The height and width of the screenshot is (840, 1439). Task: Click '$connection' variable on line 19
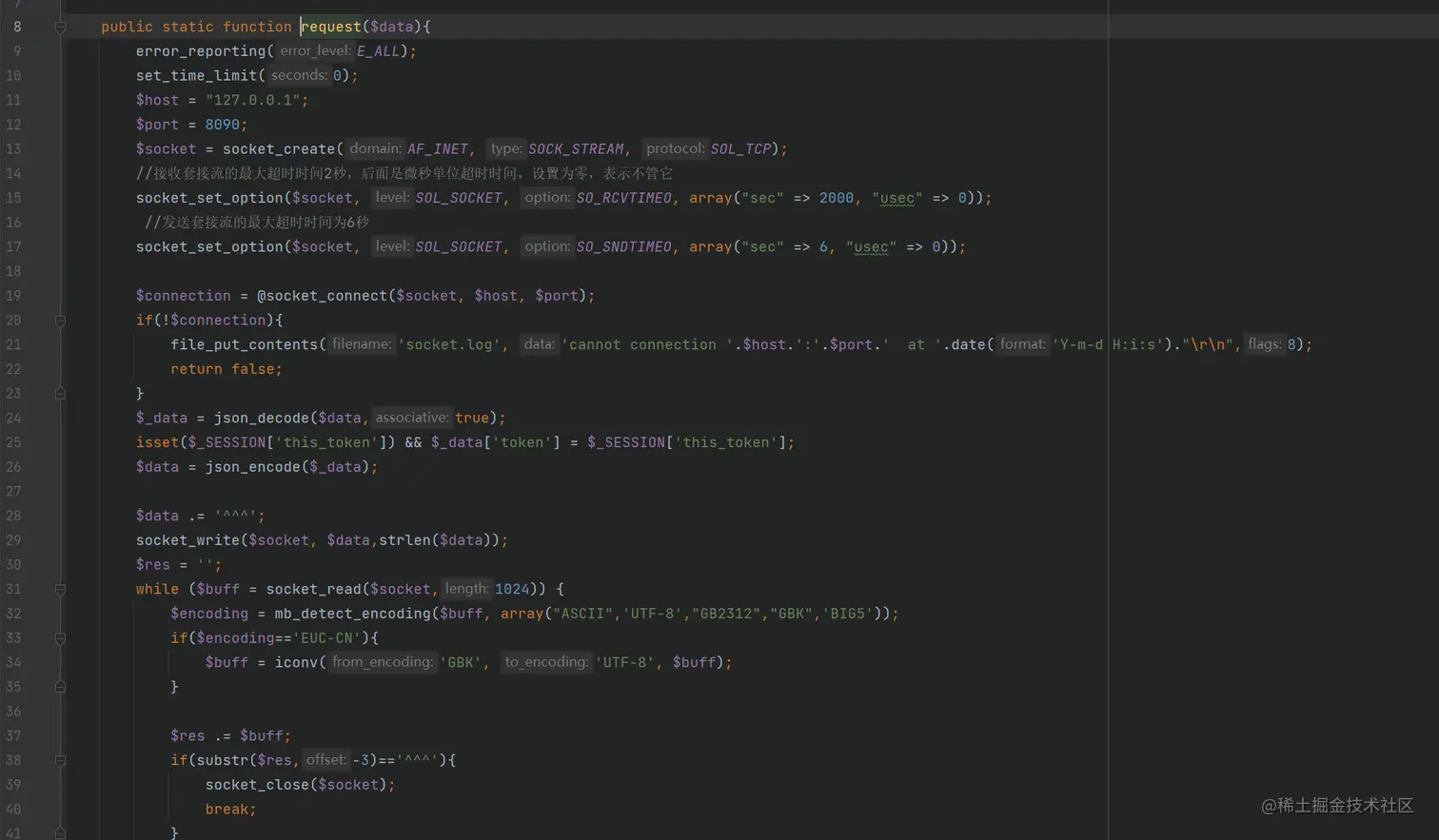click(184, 296)
